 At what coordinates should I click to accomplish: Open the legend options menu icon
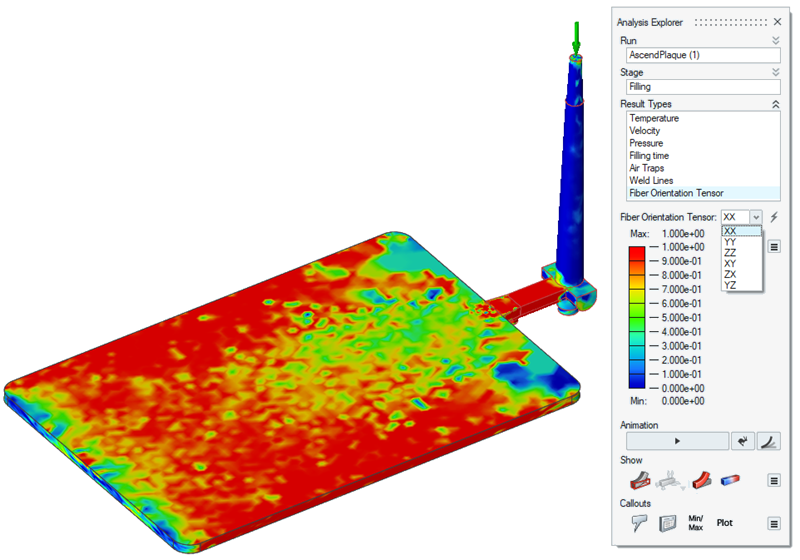click(773, 245)
